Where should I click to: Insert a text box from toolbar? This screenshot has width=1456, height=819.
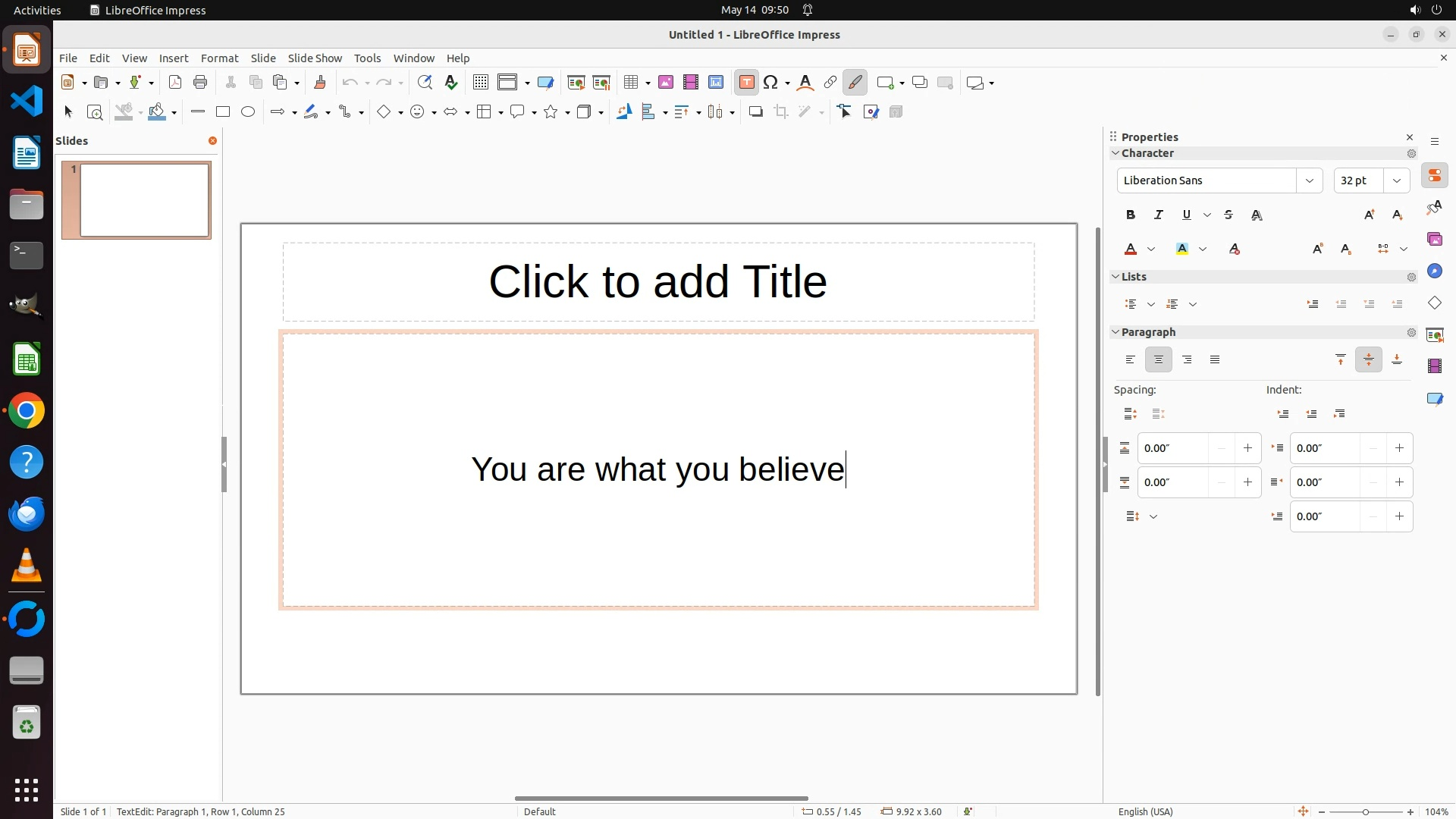[746, 83]
